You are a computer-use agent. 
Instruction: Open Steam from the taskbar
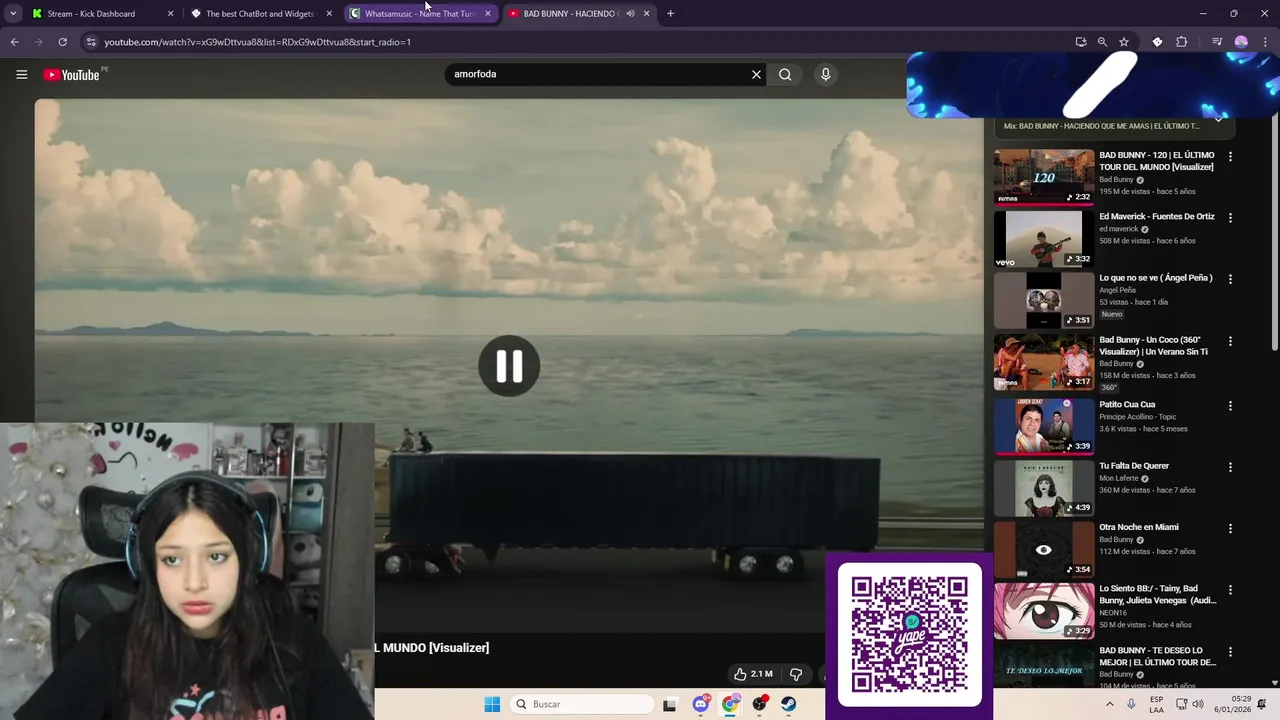789,704
